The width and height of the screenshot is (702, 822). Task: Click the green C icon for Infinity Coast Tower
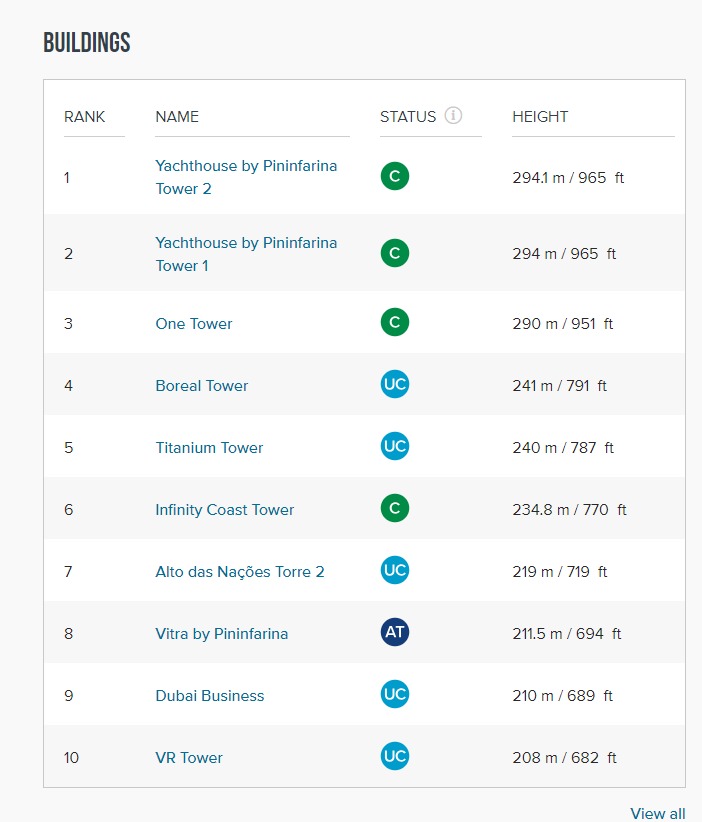(395, 509)
